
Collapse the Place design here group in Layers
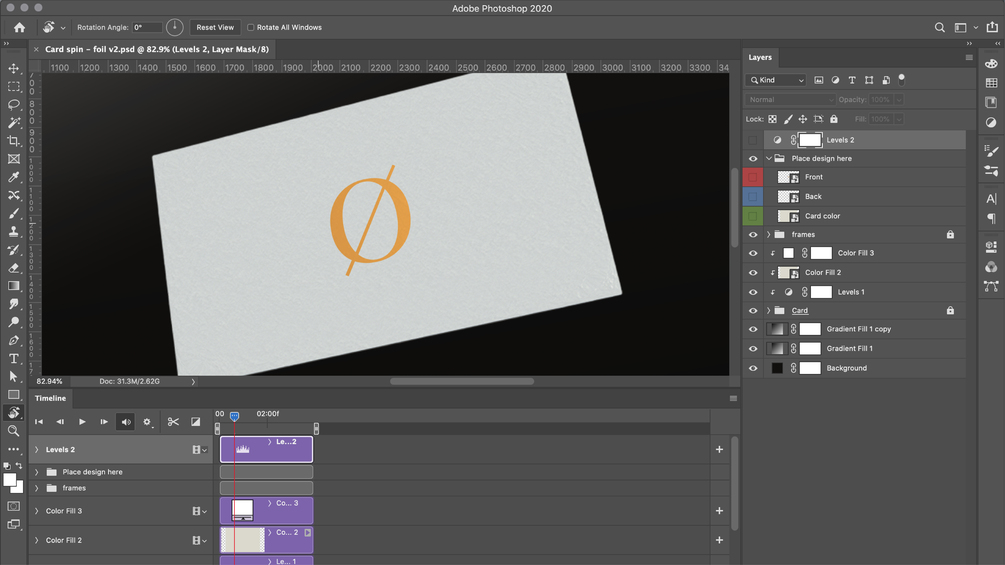click(x=768, y=158)
